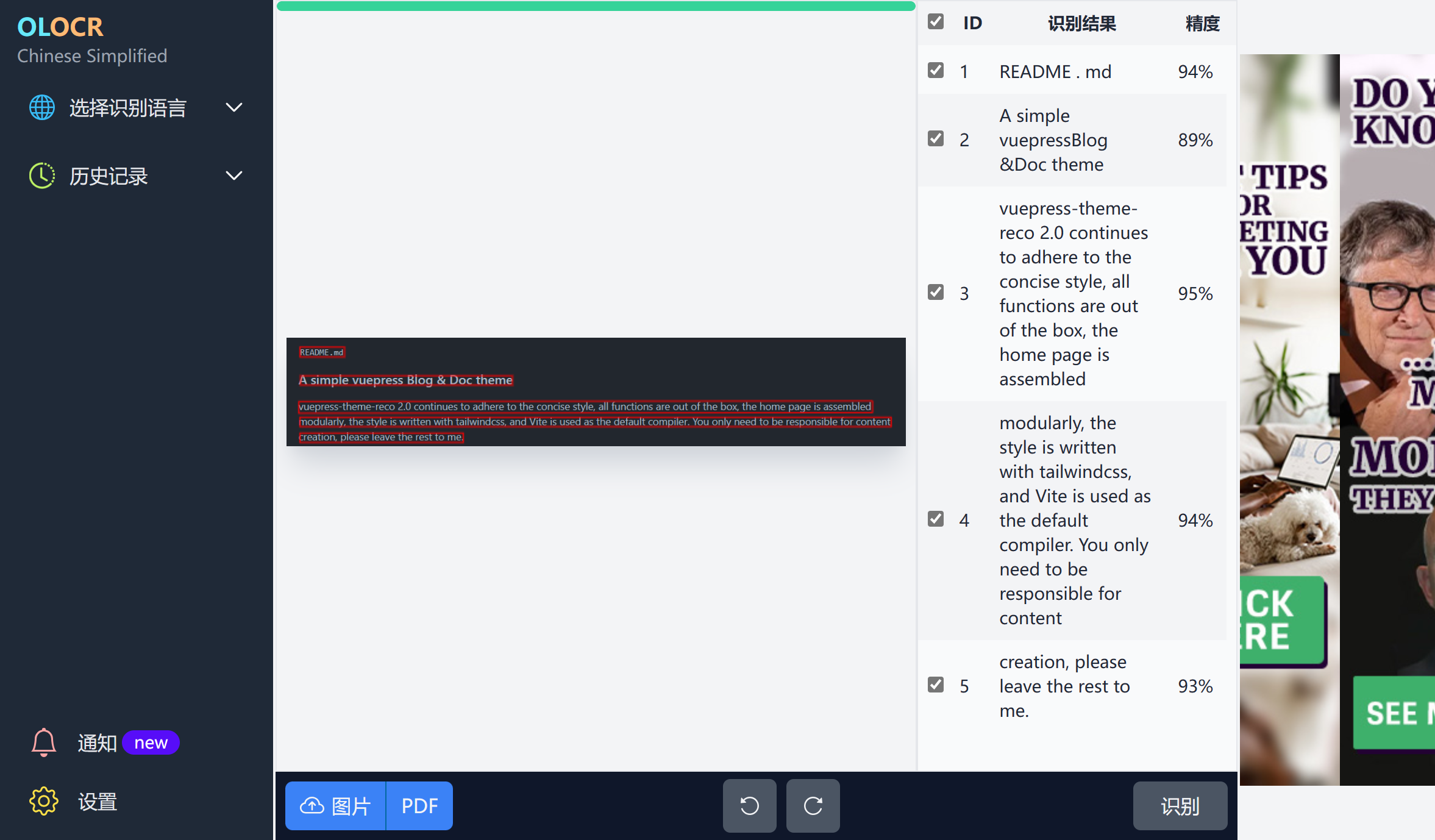The image size is (1435, 840).
Task: Rotate image clockwise
Action: click(x=813, y=806)
